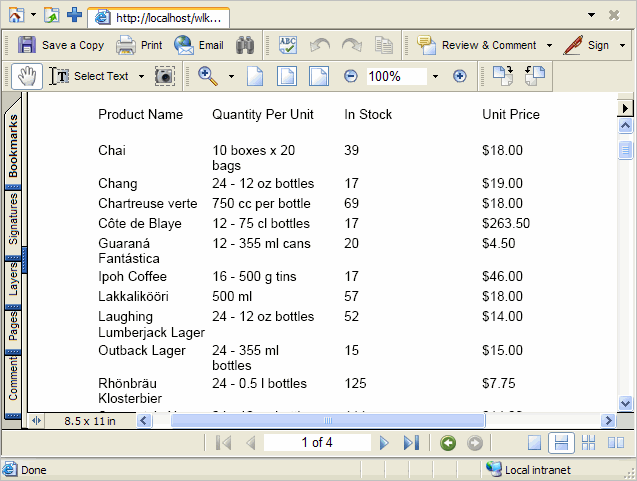
Task: Open the zoom percentage dropdown
Action: (435, 76)
